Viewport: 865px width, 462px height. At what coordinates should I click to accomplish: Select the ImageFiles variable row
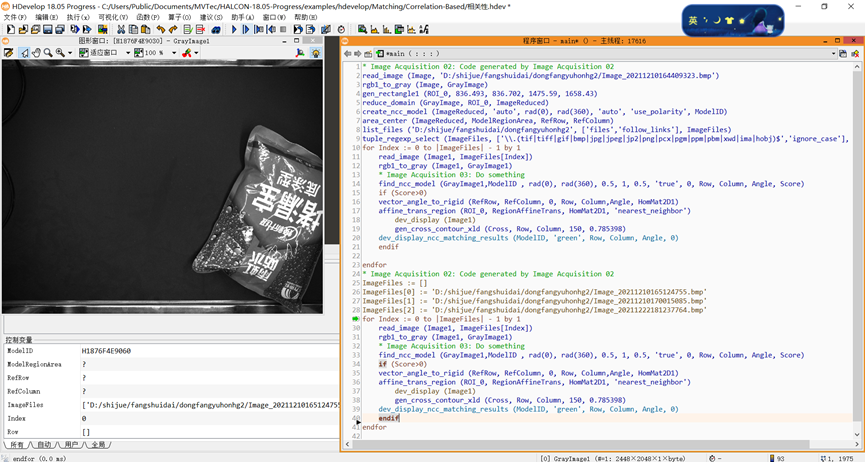coord(172,405)
